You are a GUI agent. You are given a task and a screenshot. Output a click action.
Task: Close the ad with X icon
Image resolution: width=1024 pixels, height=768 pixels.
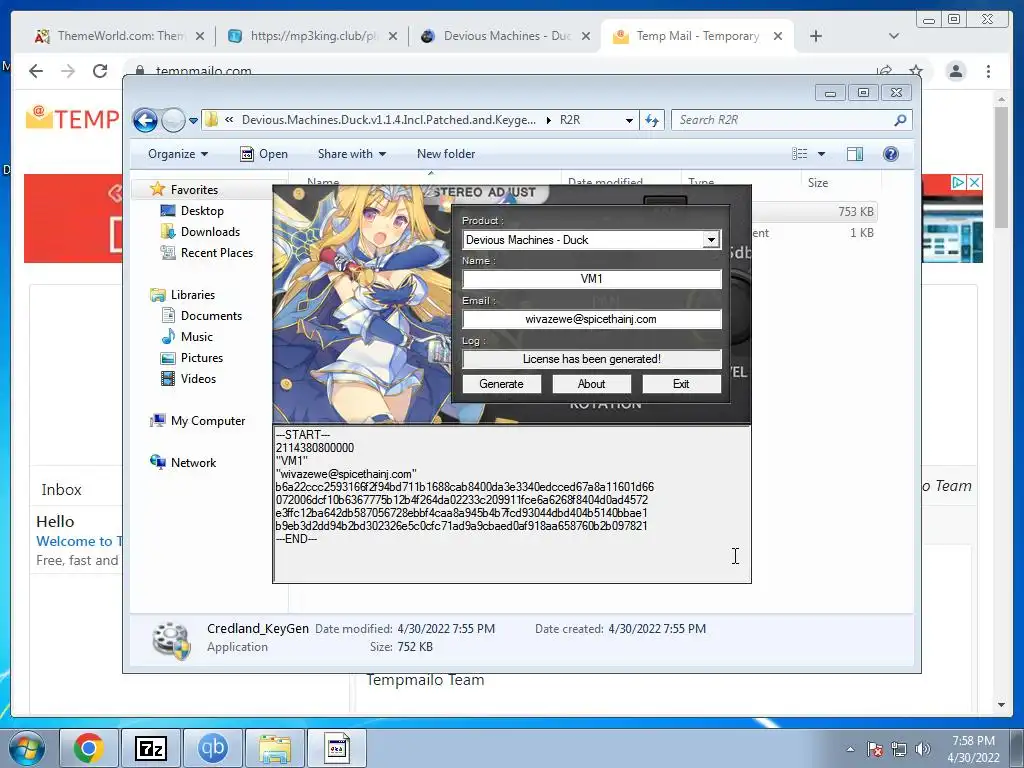(x=974, y=183)
